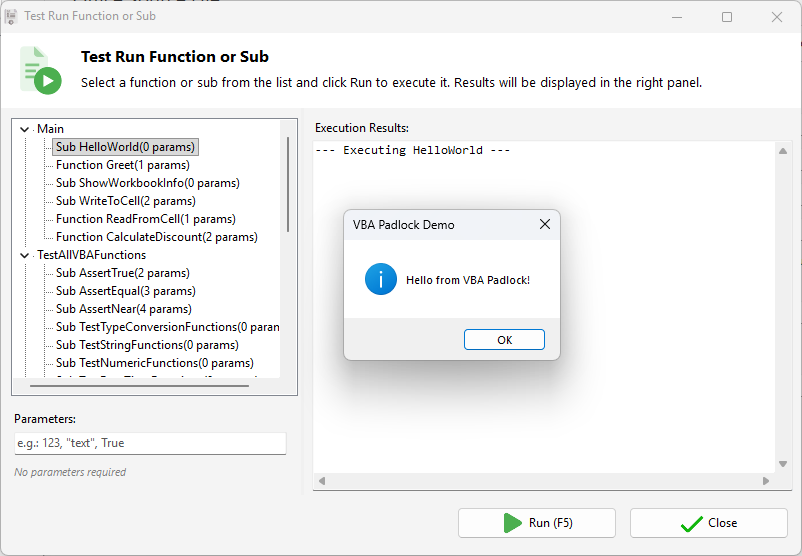802x556 pixels.
Task: Select Function ReadFromCell(1 params)
Action: (x=146, y=219)
